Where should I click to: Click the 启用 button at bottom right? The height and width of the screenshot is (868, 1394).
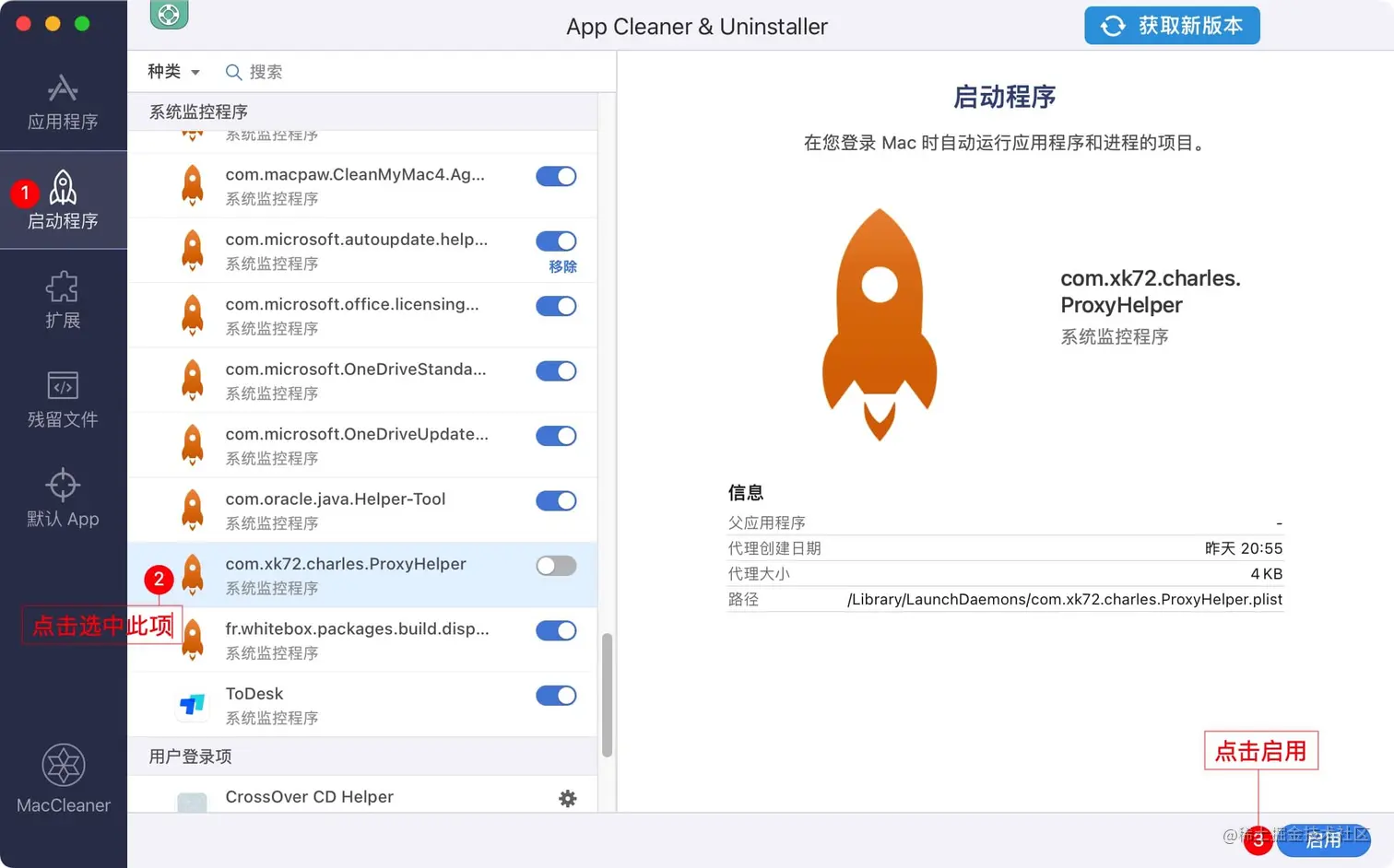tap(1323, 839)
